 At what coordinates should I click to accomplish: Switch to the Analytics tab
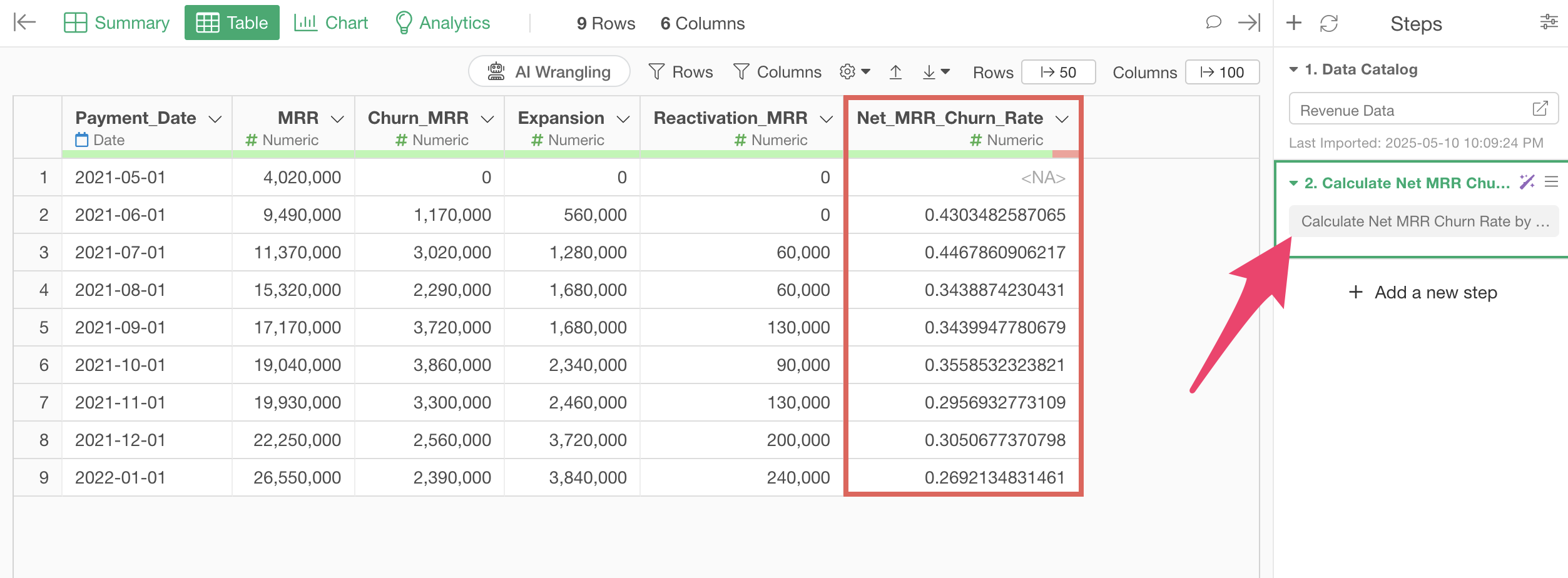click(442, 23)
